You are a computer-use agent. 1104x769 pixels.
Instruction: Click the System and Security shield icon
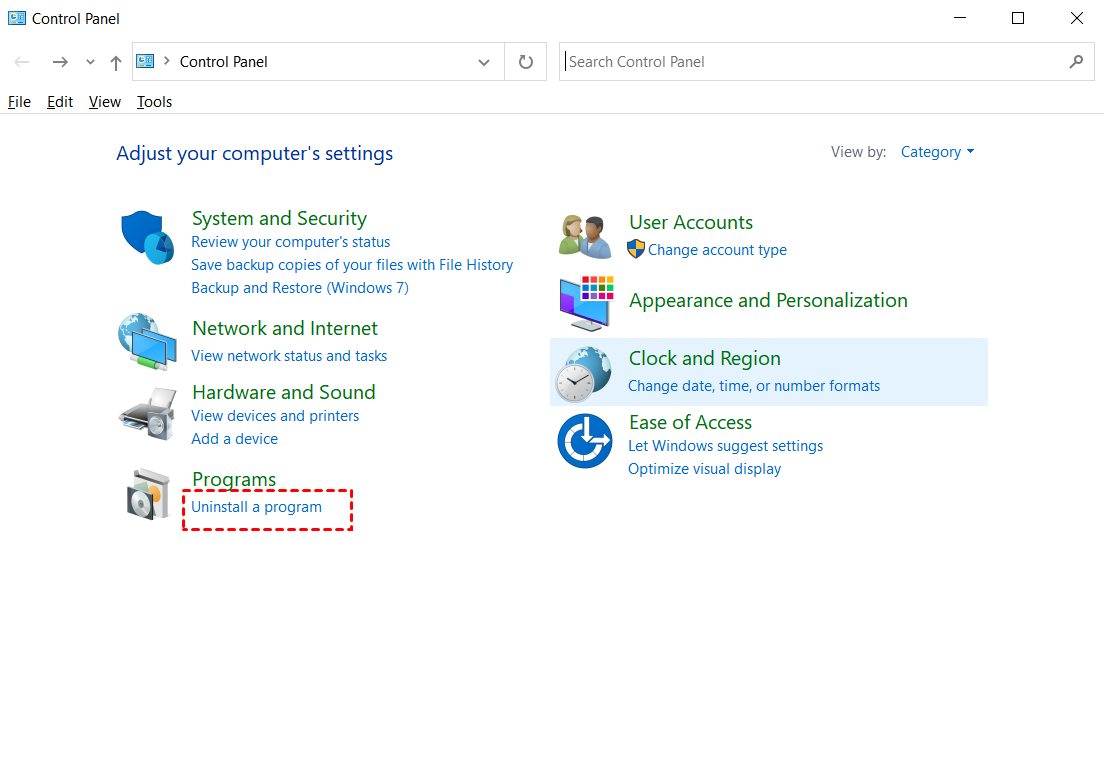147,237
